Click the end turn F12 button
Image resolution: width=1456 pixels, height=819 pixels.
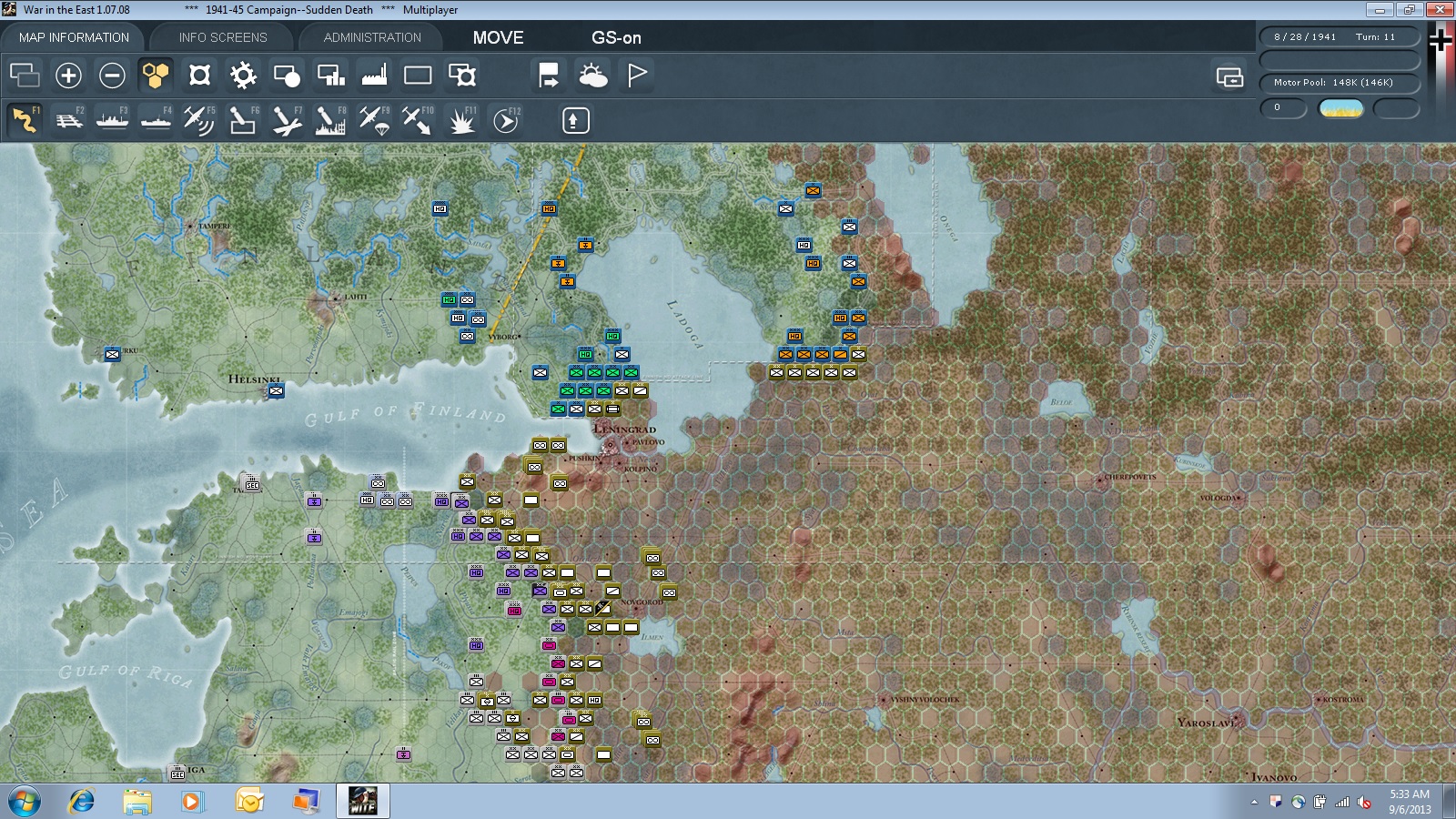[x=506, y=120]
